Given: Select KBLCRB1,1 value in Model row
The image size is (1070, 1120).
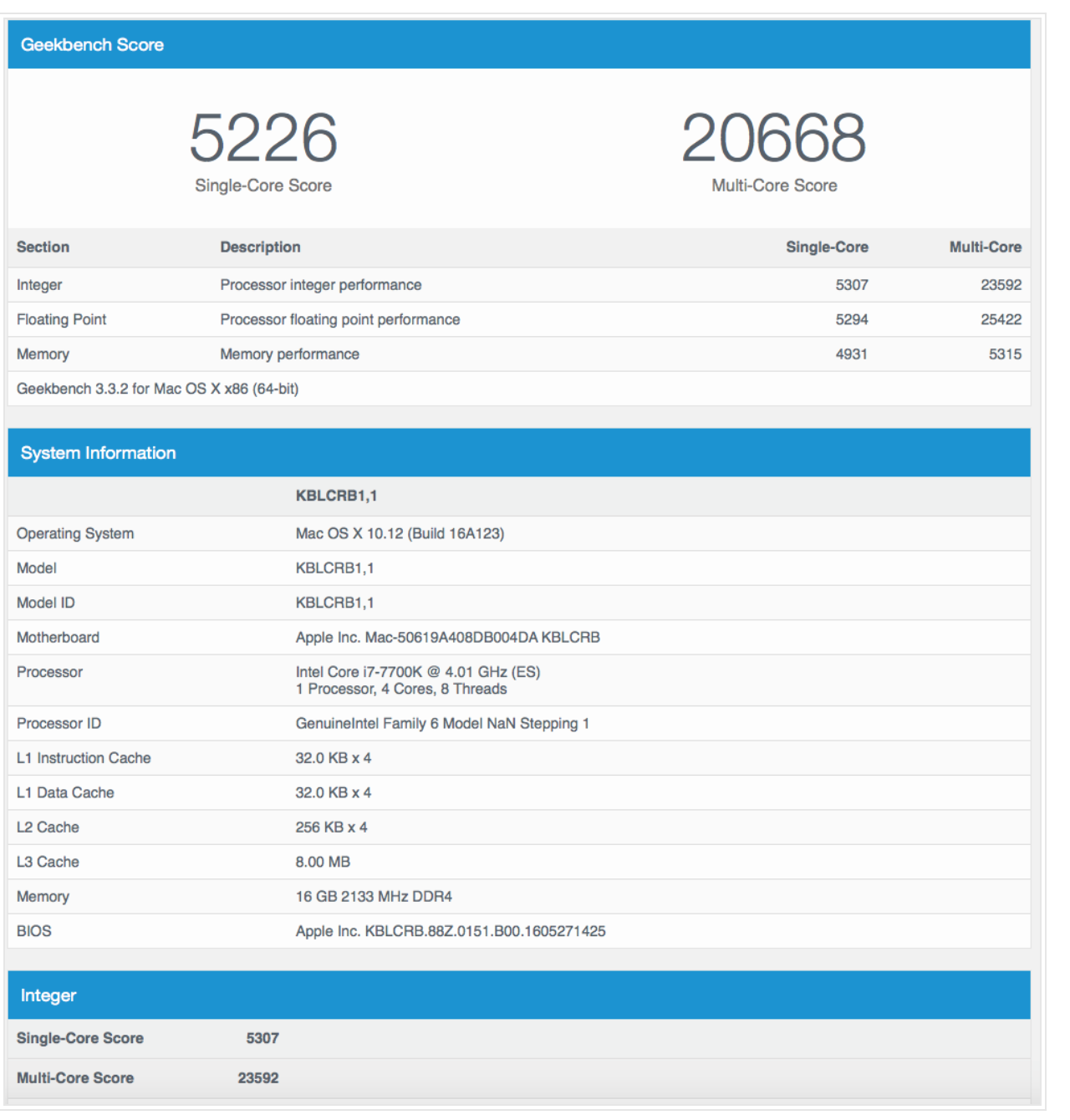Looking at the screenshot, I should 334,568.
